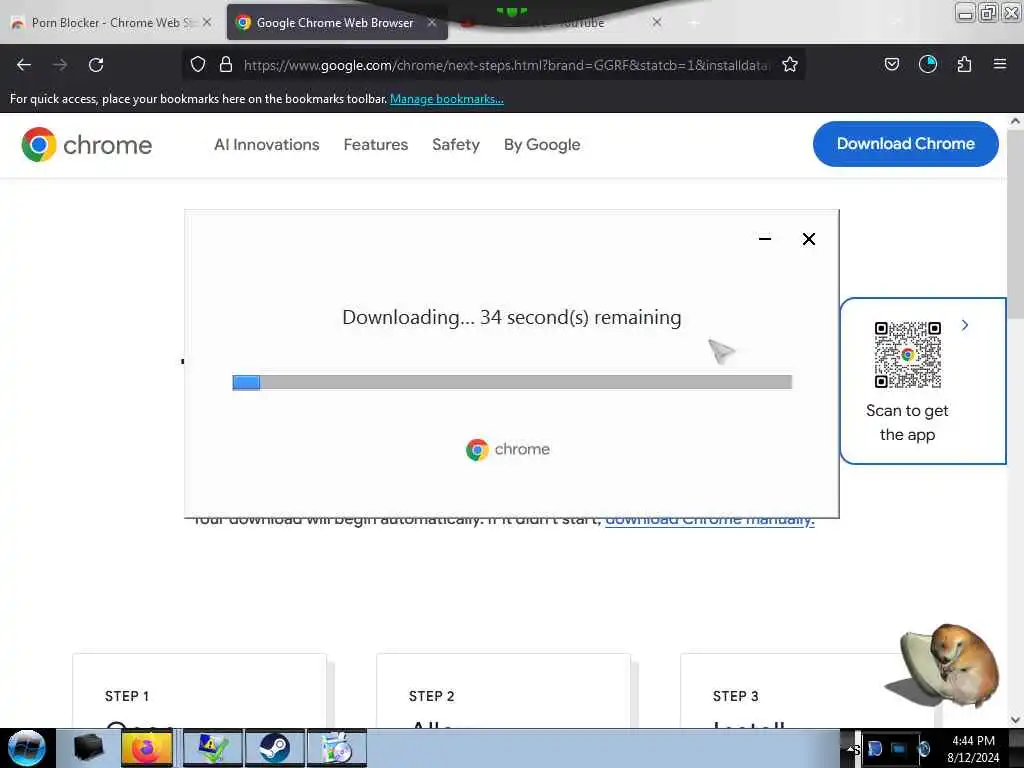The width and height of the screenshot is (1024, 768).
Task: Bookmark this page with the star
Action: [x=790, y=64]
